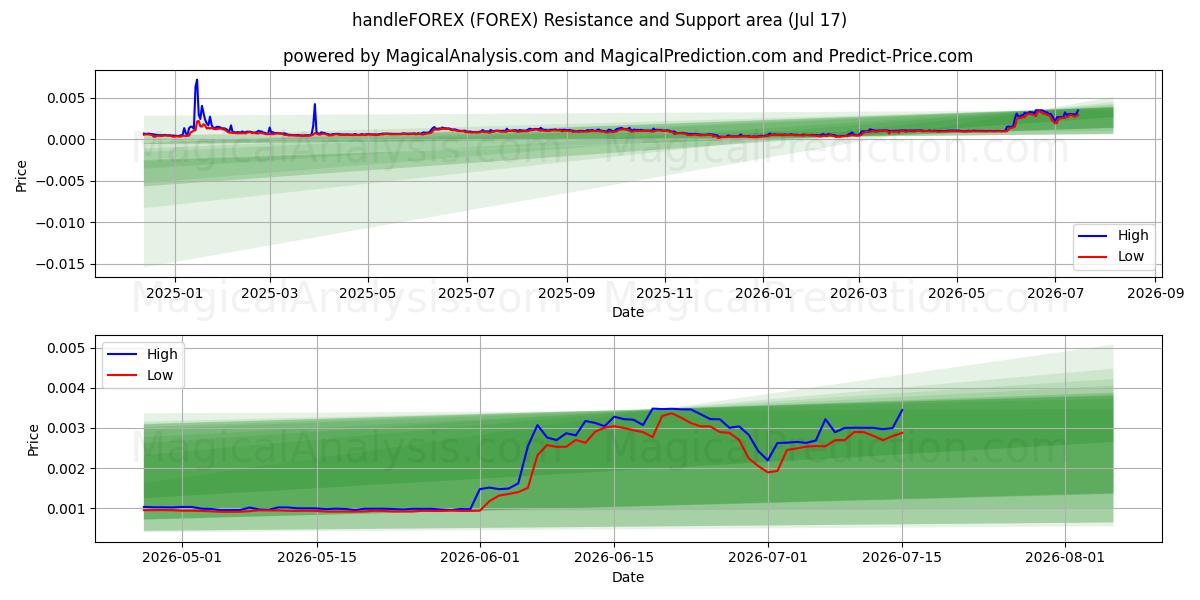Click the 'Date' axis label under the top chart

tap(628, 312)
